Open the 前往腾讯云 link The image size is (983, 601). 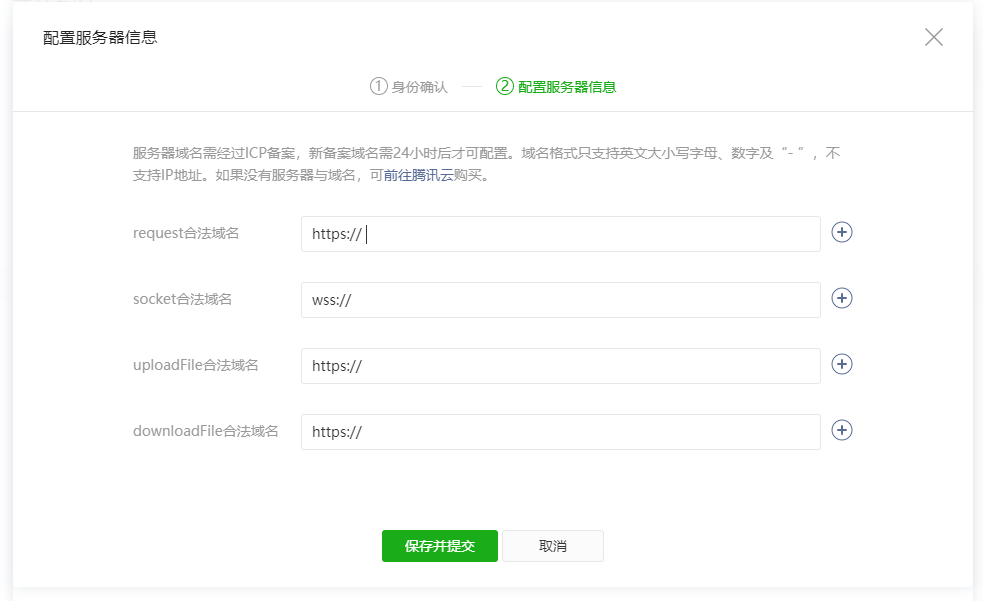[418, 175]
